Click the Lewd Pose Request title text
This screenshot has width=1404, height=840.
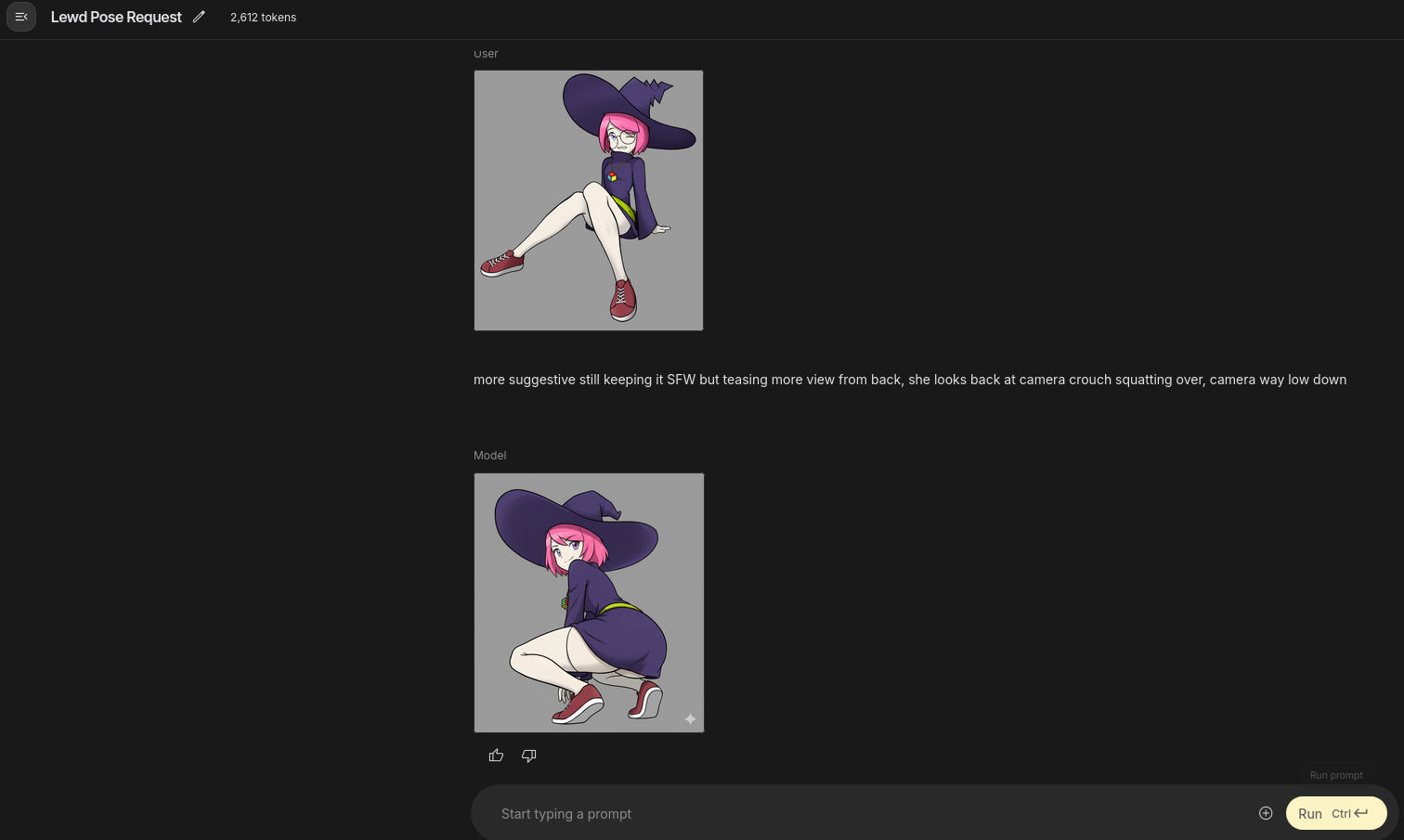point(116,17)
